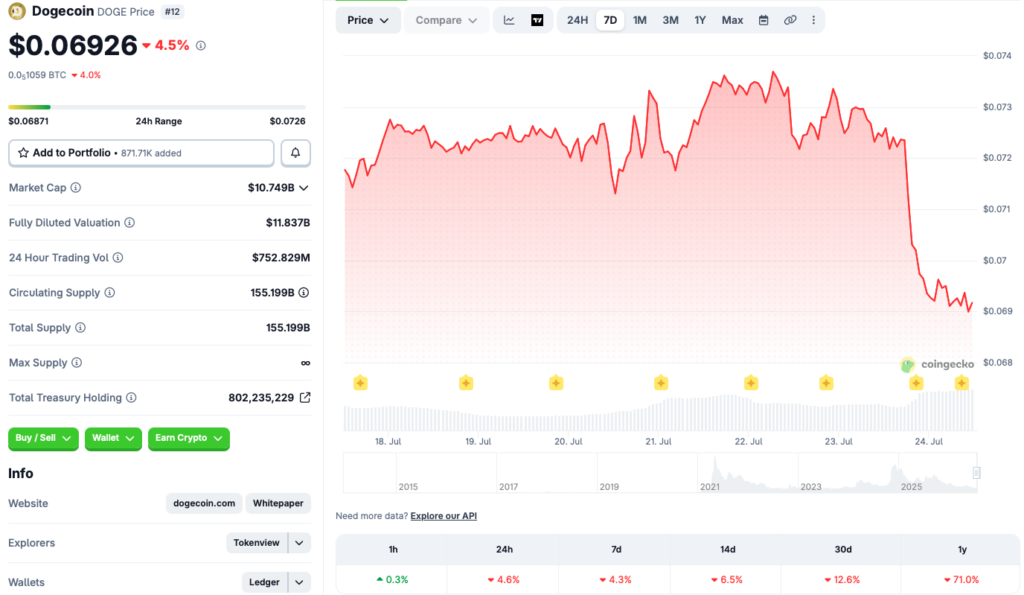Click the 14d column -6.5% value

728,580
